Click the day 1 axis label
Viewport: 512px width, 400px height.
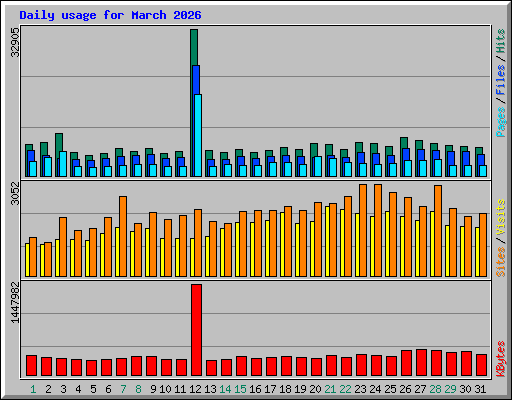33,389
